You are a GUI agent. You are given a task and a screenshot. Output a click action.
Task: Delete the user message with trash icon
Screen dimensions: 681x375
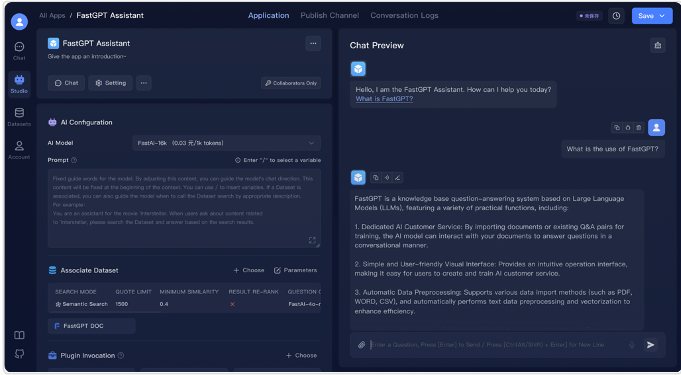pos(638,128)
